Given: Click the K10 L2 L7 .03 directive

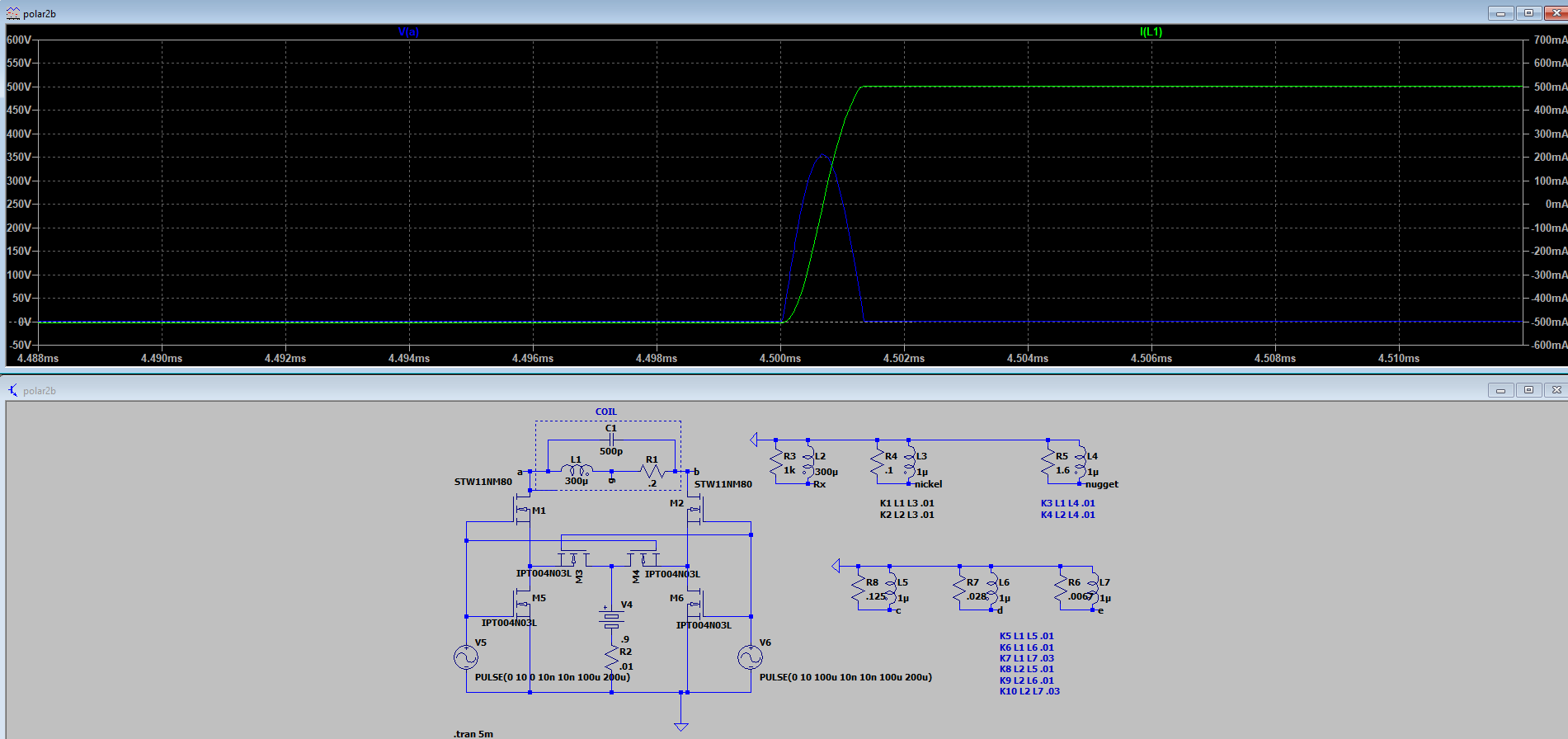Looking at the screenshot, I should click(1029, 691).
